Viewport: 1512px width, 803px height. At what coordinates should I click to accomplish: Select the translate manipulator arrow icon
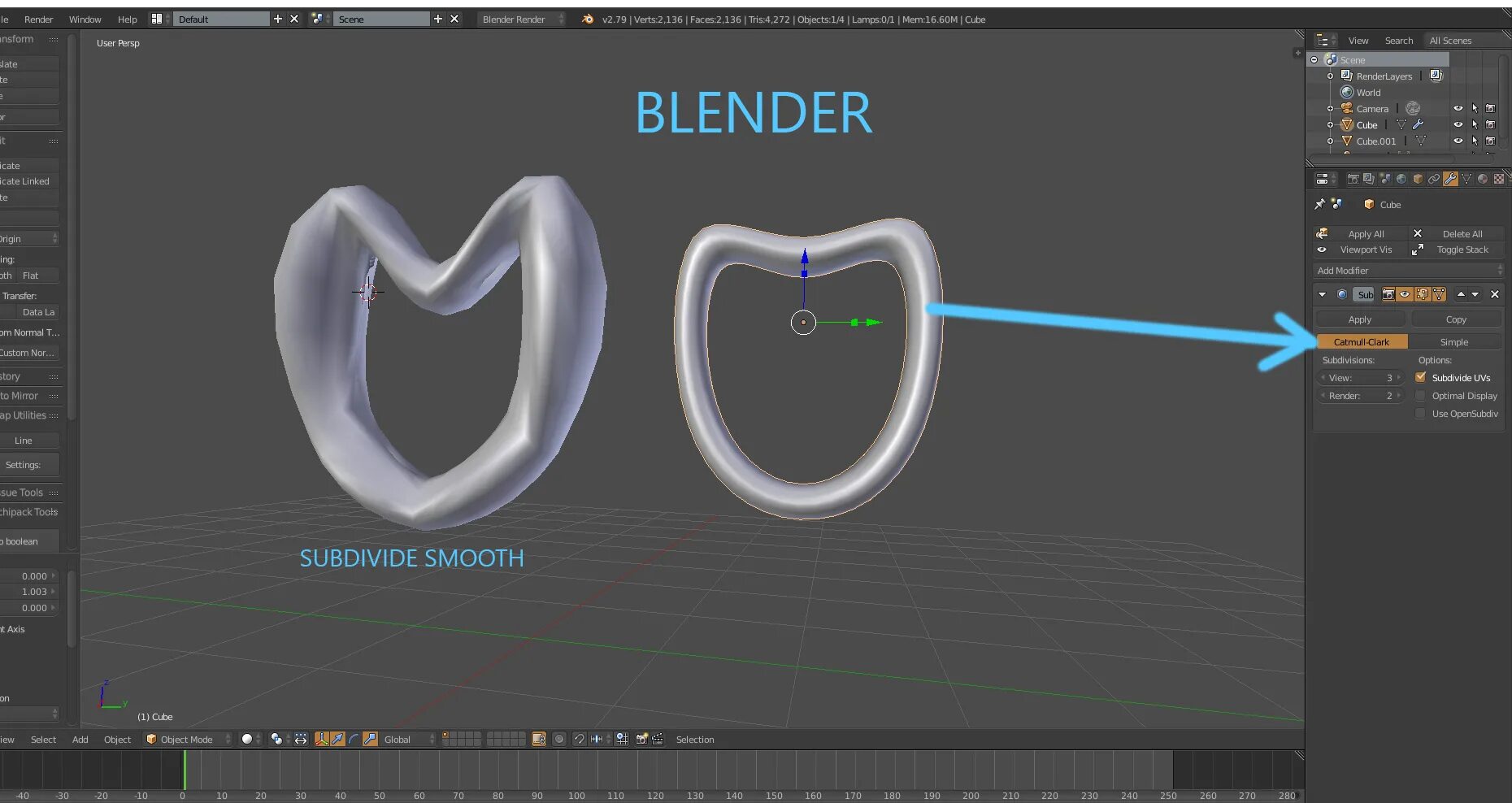click(x=337, y=739)
